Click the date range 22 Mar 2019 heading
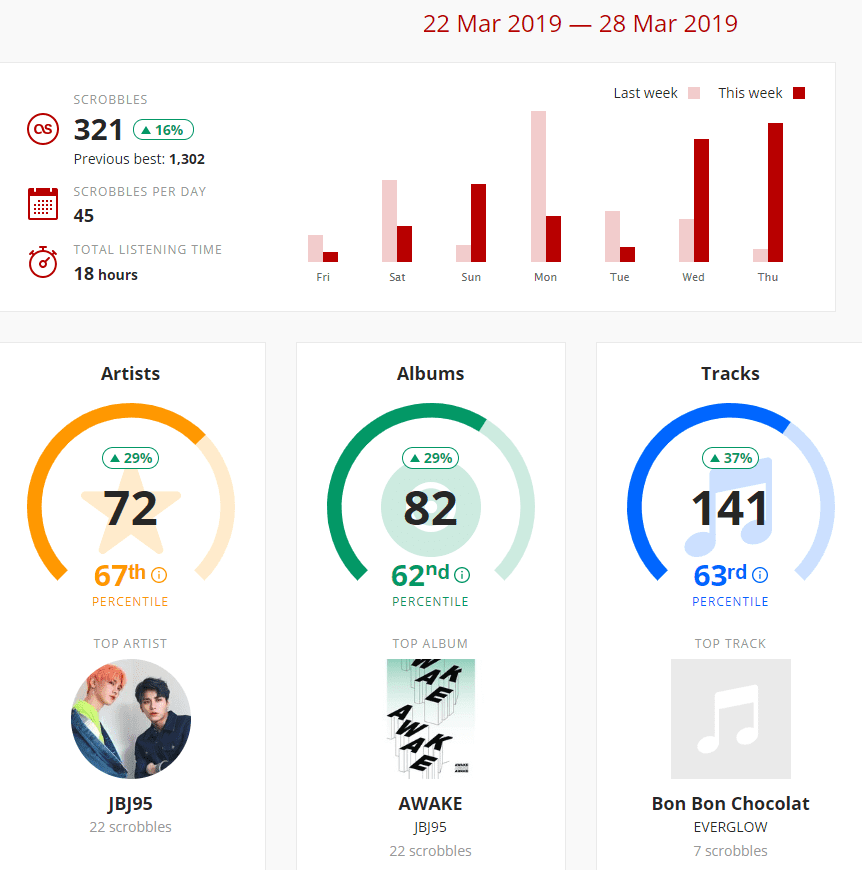This screenshot has height=870, width=862. [580, 24]
